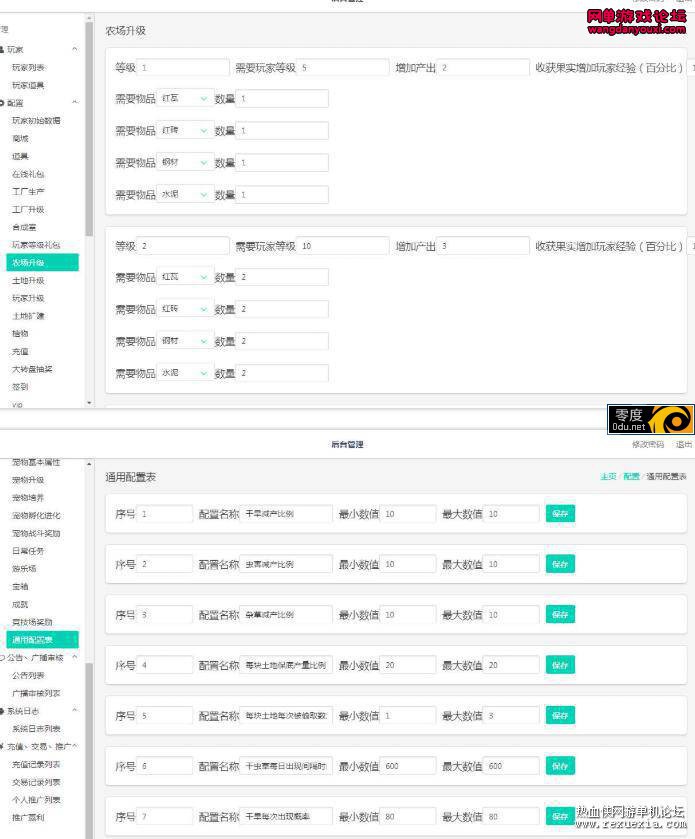
Task: Click the 需要玩家等级 field showing 5
Action: click(x=342, y=67)
